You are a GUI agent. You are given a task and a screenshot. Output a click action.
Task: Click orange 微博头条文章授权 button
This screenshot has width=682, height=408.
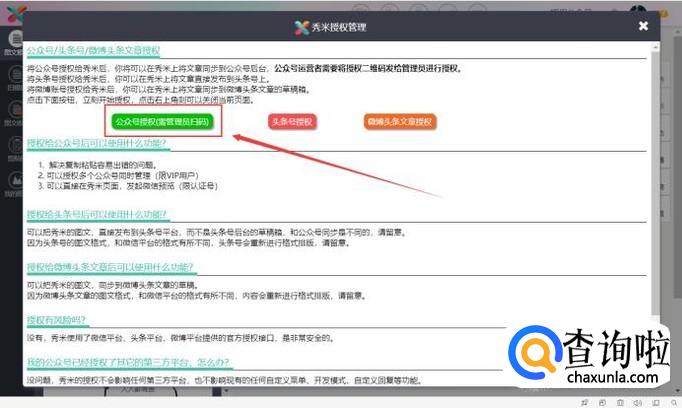400,122
